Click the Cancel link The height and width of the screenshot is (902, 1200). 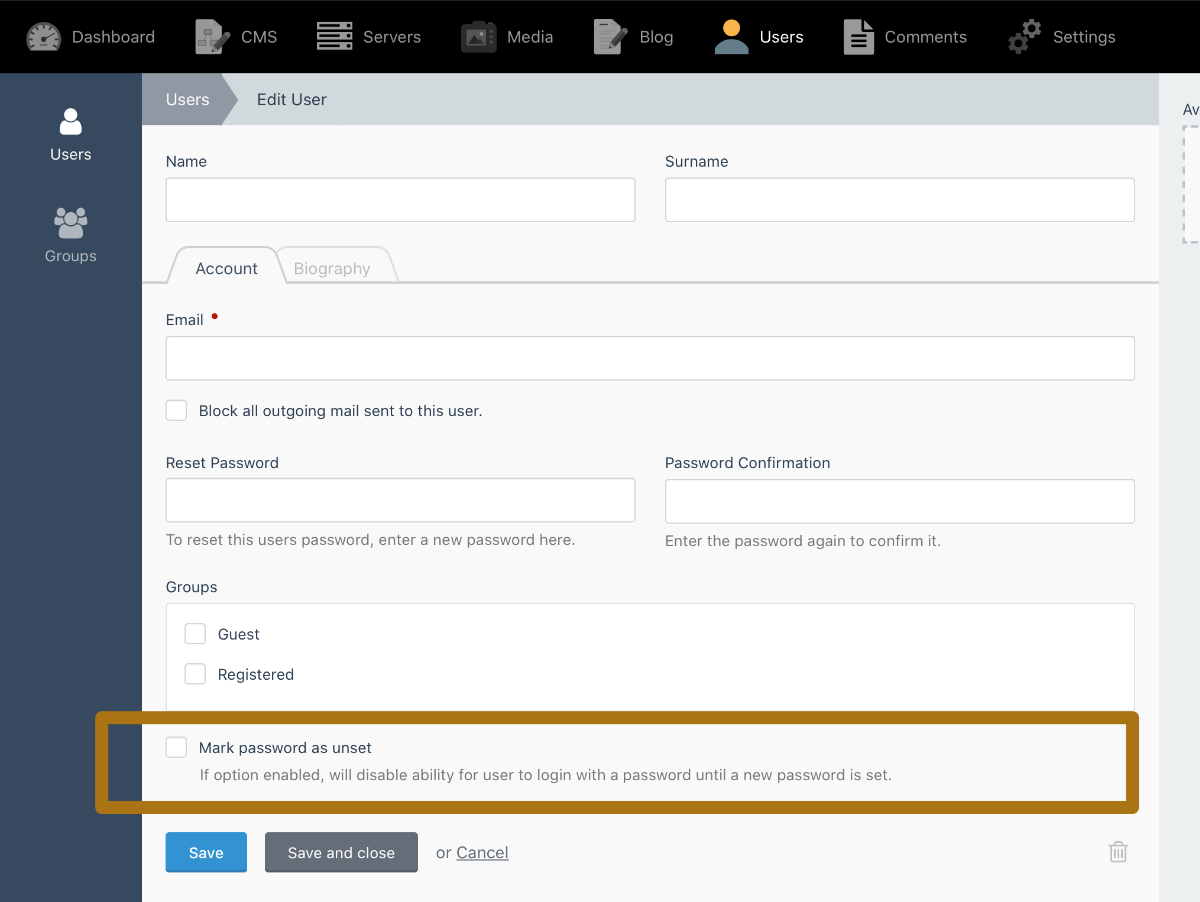[x=482, y=852]
